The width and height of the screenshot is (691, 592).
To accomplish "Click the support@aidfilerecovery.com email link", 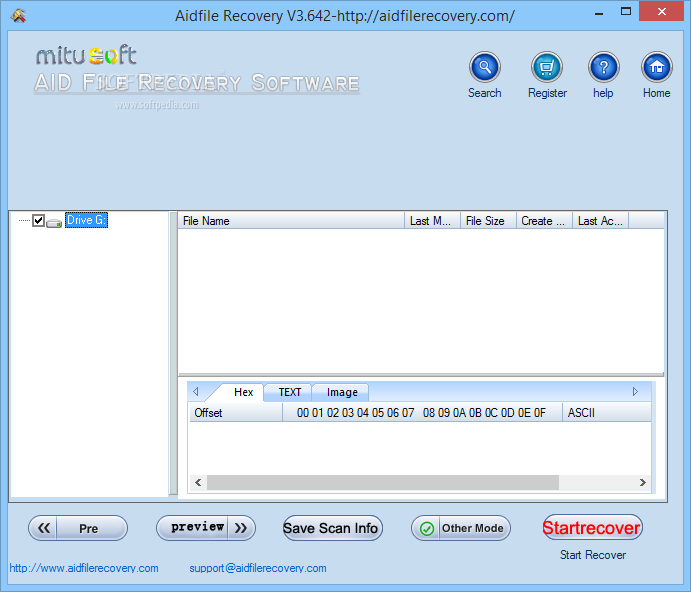I will pos(258,568).
